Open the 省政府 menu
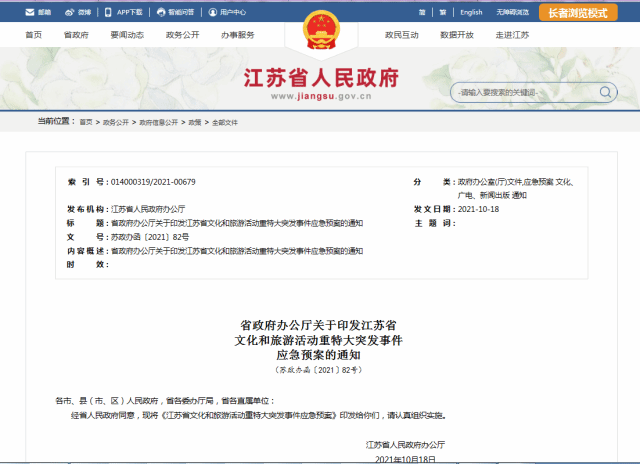Image resolution: width=640 pixels, height=464 pixels. (75, 35)
